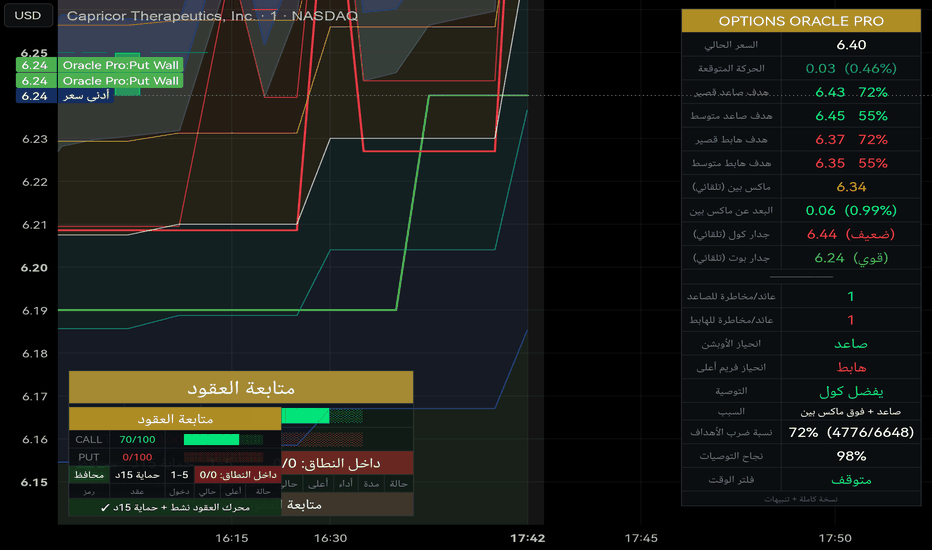This screenshot has width=932, height=550.
Task: Click the call wall value 6.44 (ضعيف)
Action: click(x=851, y=234)
